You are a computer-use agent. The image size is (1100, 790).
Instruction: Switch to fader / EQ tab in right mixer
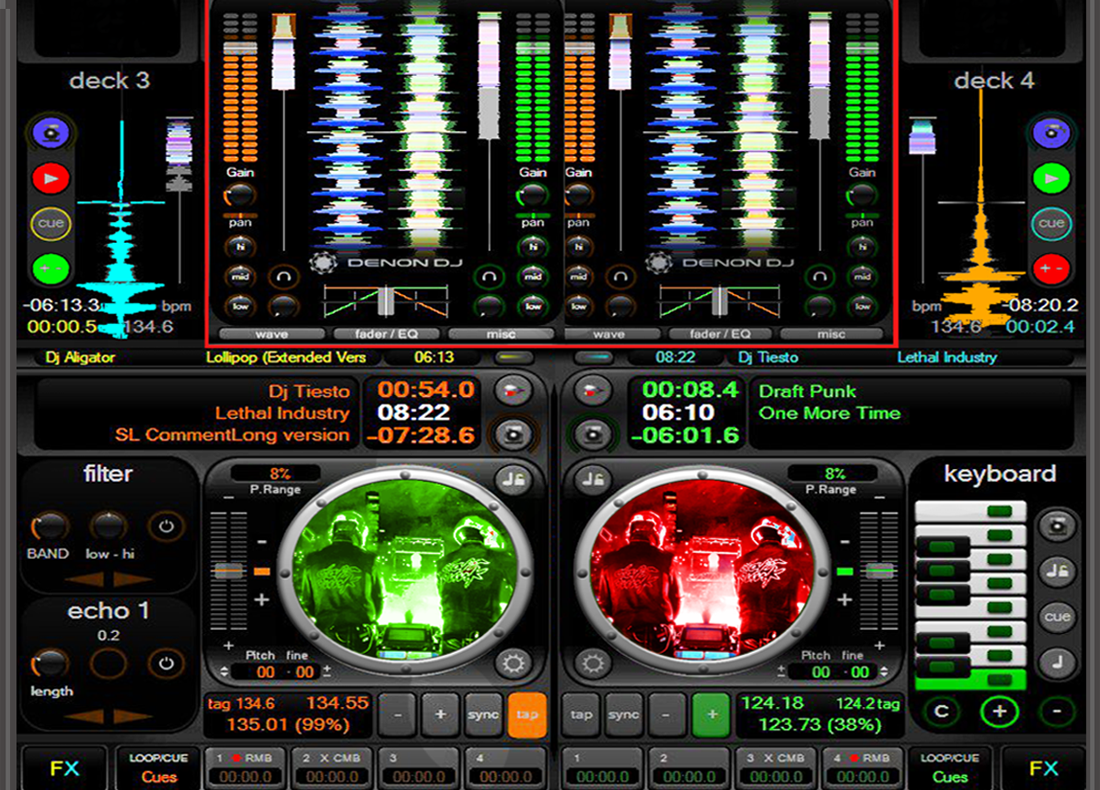[720, 335]
